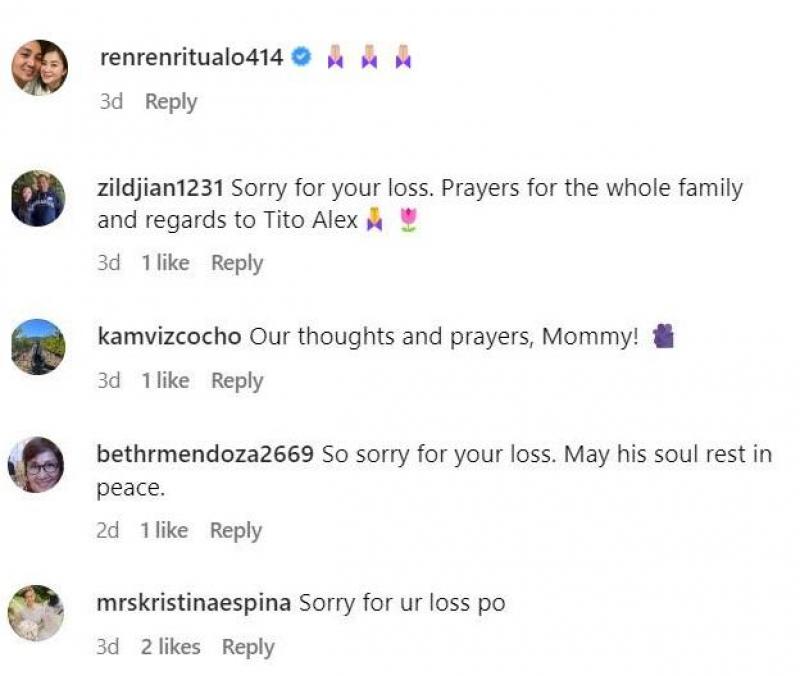The image size is (800, 676).
Task: Click the verified badge beside renrenritualo414
Action: pos(301,58)
